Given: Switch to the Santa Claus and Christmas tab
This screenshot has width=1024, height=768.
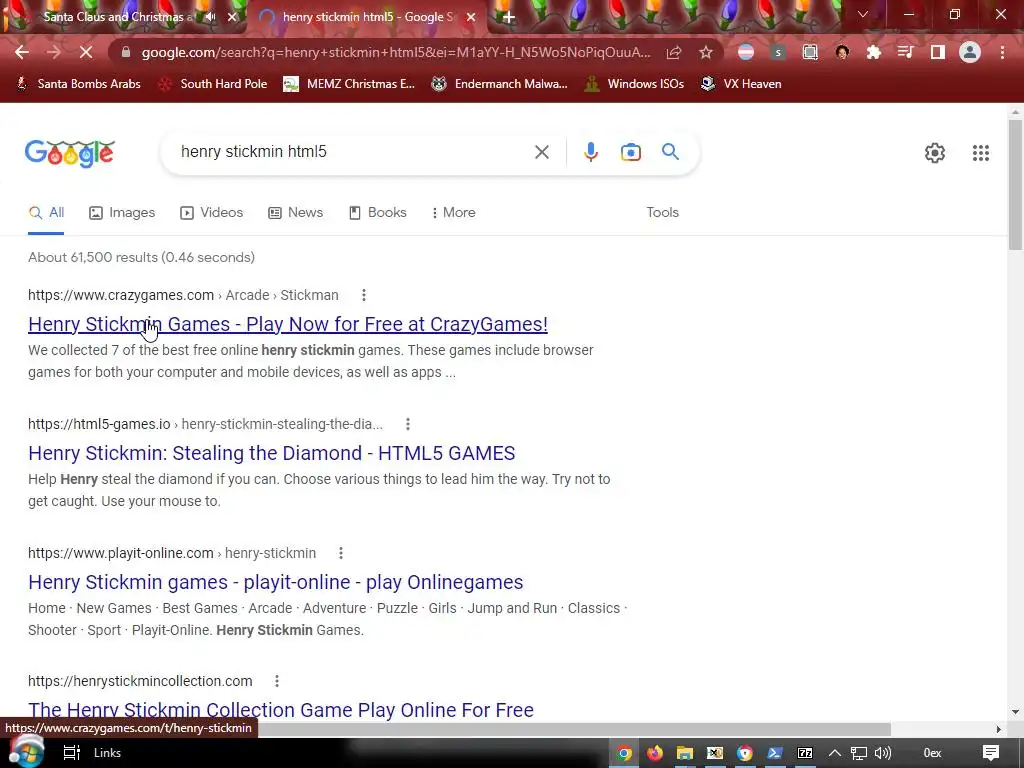Looking at the screenshot, I should point(118,17).
